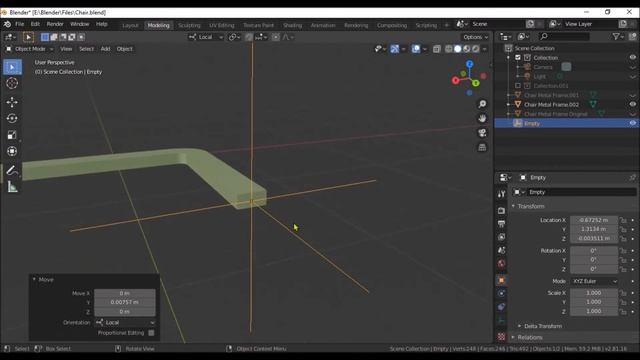
Task: Click the Location X value field
Action: click(x=594, y=220)
